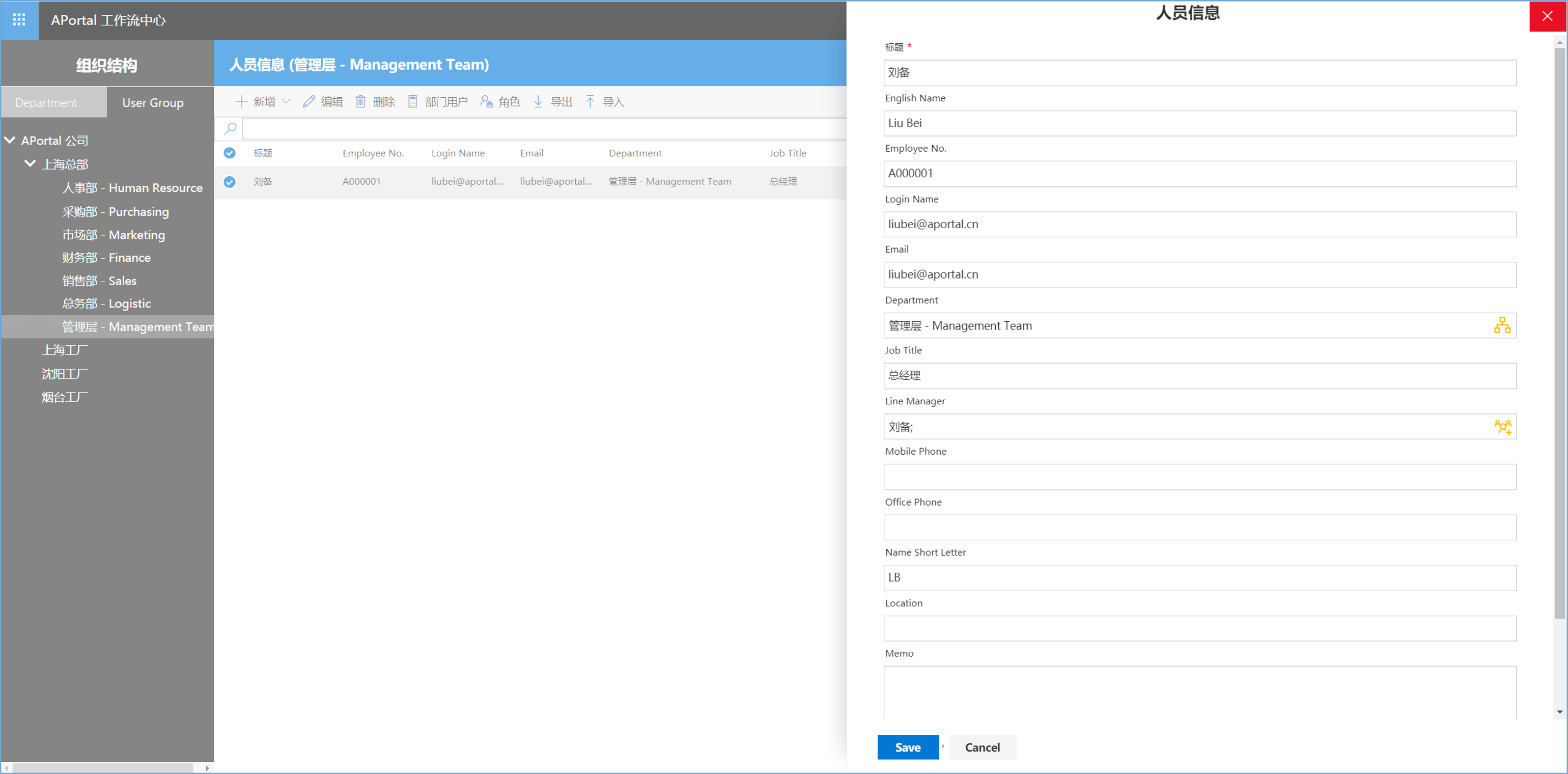The width and height of the screenshot is (1568, 774).
Task: Click the Save button
Action: point(908,747)
